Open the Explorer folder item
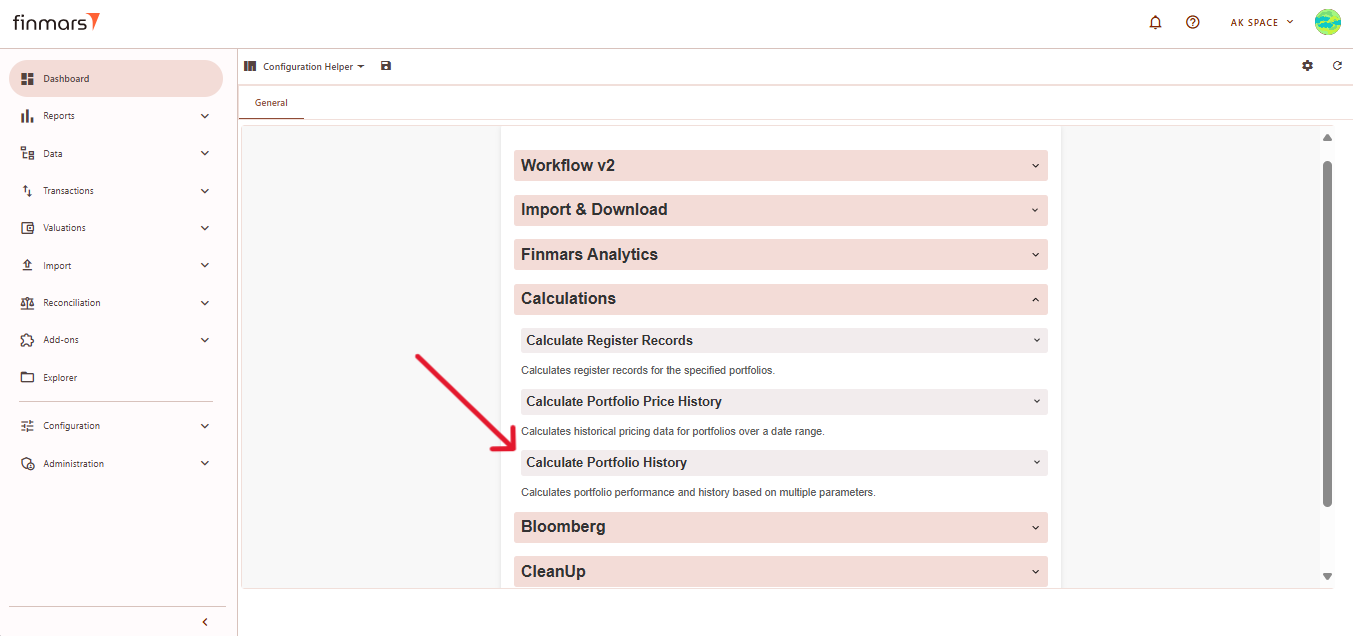The height and width of the screenshot is (636, 1353). [60, 378]
